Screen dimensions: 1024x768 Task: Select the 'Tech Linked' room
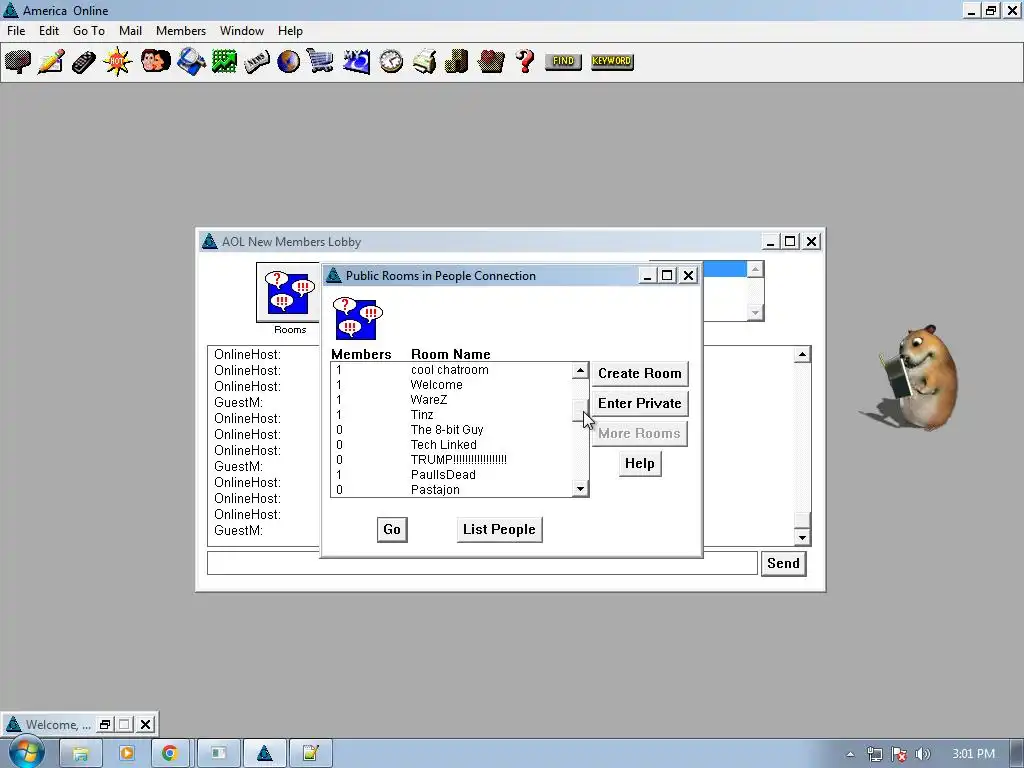(451, 445)
